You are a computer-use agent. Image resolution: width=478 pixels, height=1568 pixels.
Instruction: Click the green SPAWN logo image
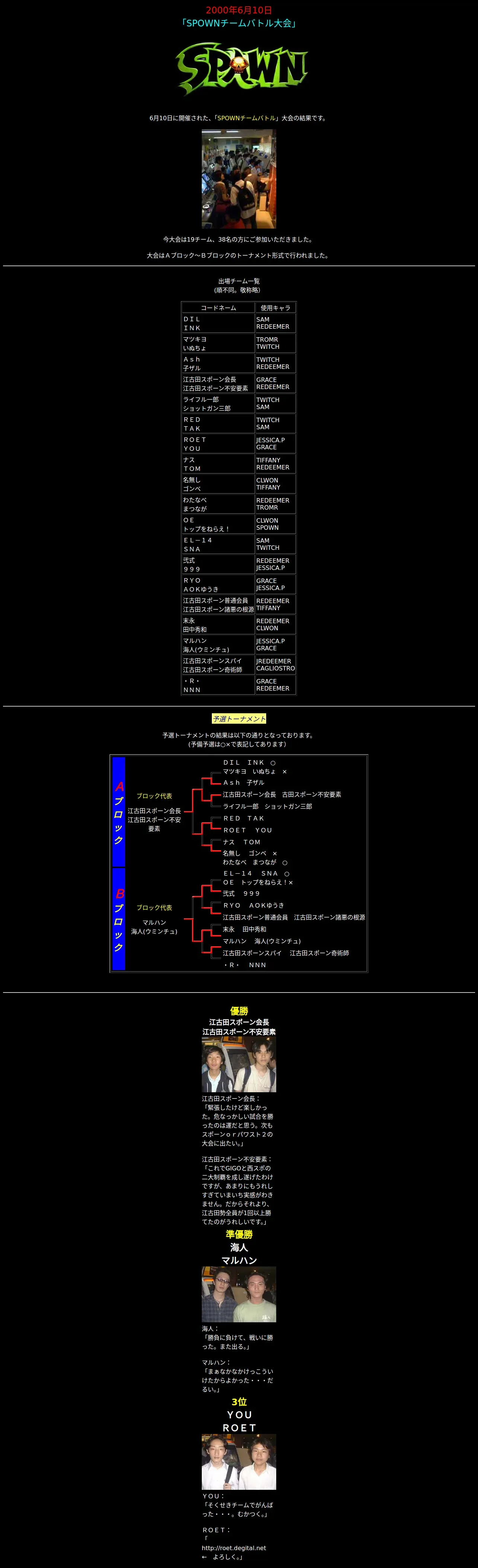pyautogui.click(x=242, y=69)
